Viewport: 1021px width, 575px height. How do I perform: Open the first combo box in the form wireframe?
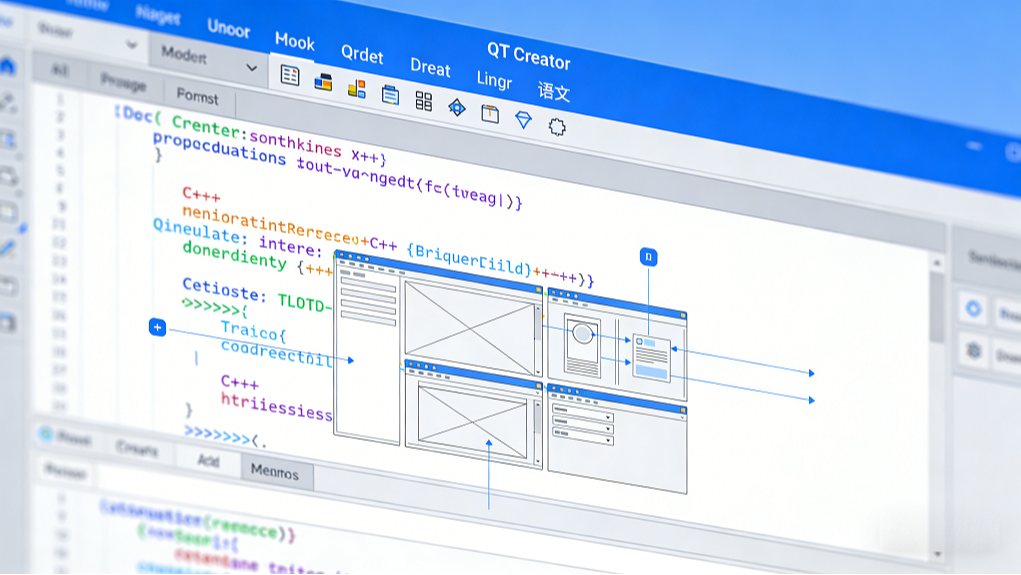(x=582, y=412)
